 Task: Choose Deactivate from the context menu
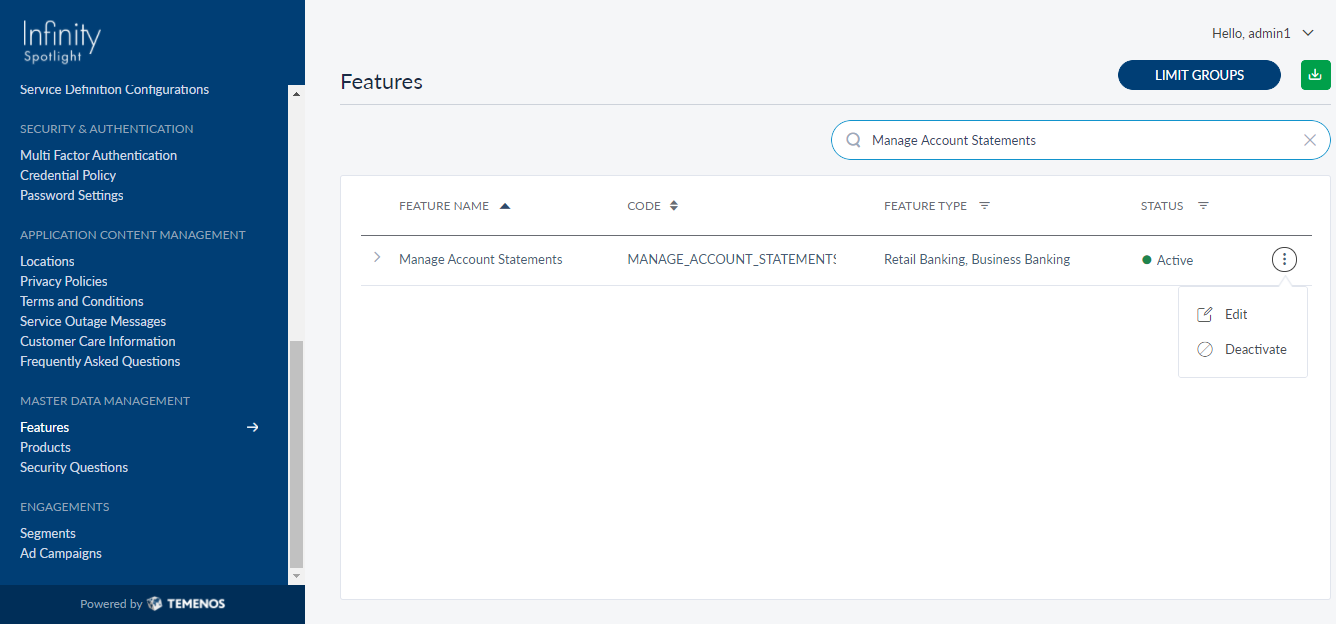pos(1255,350)
